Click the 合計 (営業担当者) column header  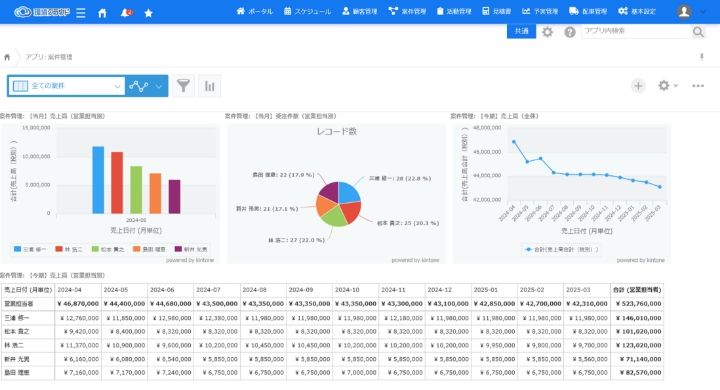pos(637,290)
